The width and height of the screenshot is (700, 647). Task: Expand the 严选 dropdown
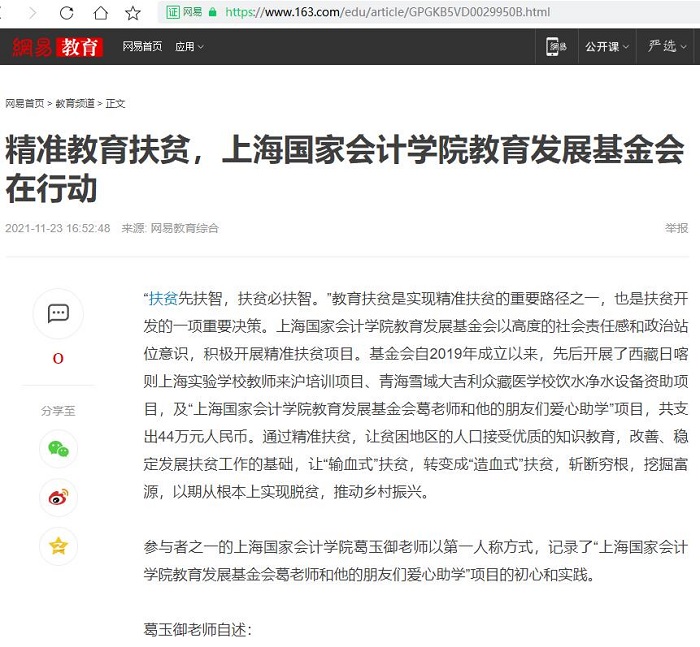click(665, 47)
